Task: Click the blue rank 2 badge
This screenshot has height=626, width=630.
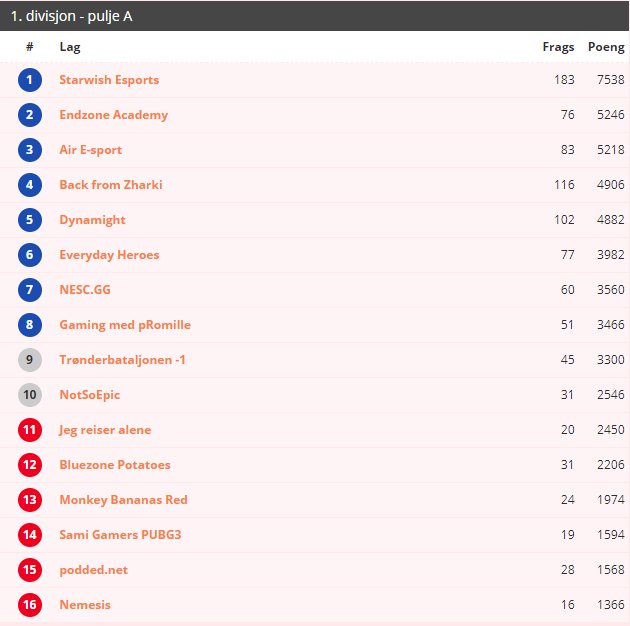Action: [x=30, y=115]
